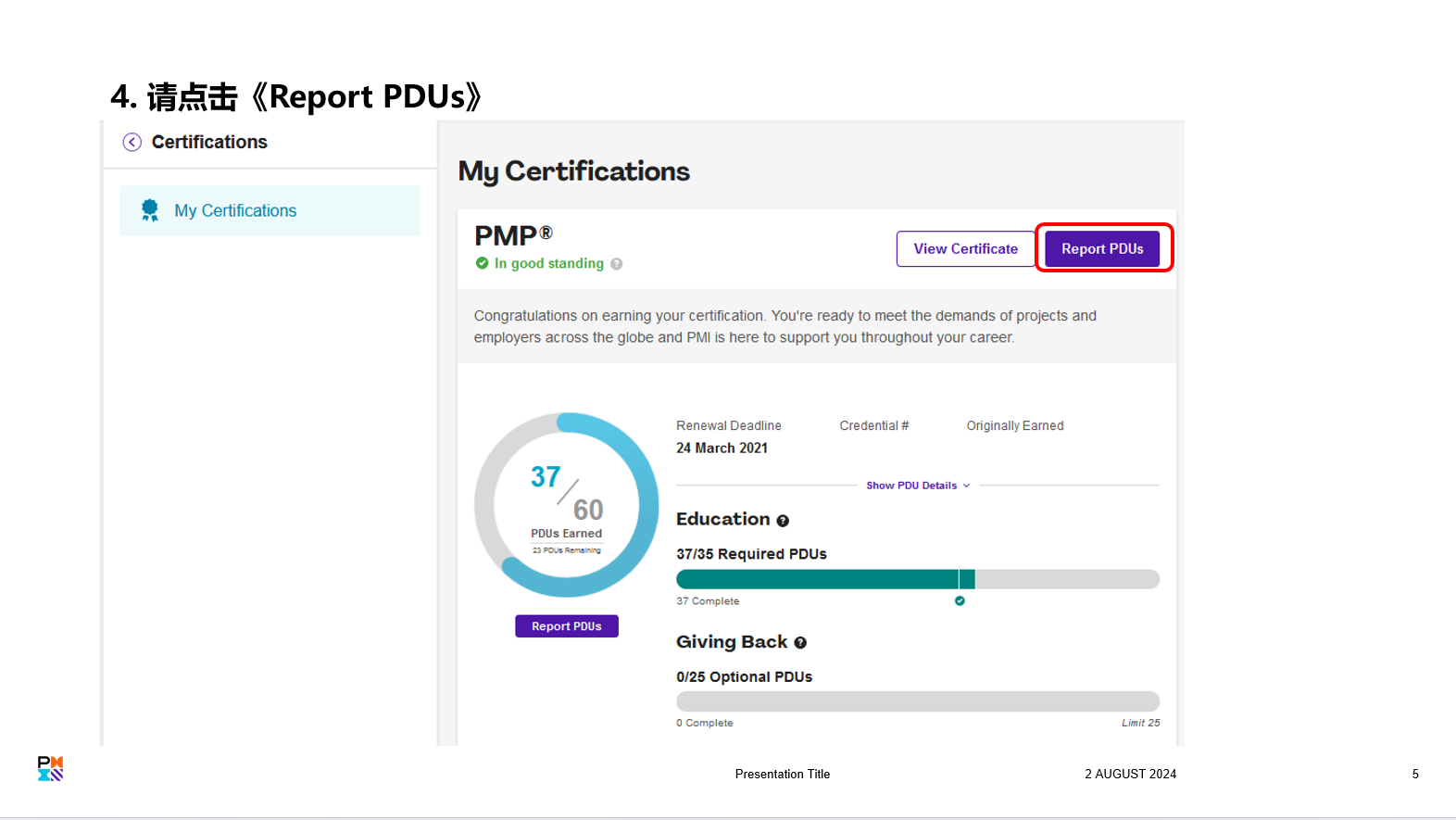Click the 37 Complete label
1456x820 pixels.
[708, 601]
